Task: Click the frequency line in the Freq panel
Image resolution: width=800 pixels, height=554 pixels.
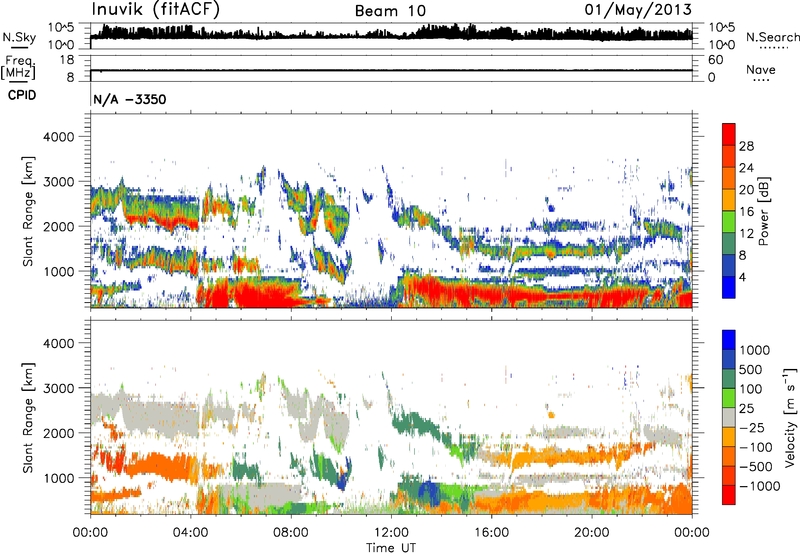Action: point(391,70)
